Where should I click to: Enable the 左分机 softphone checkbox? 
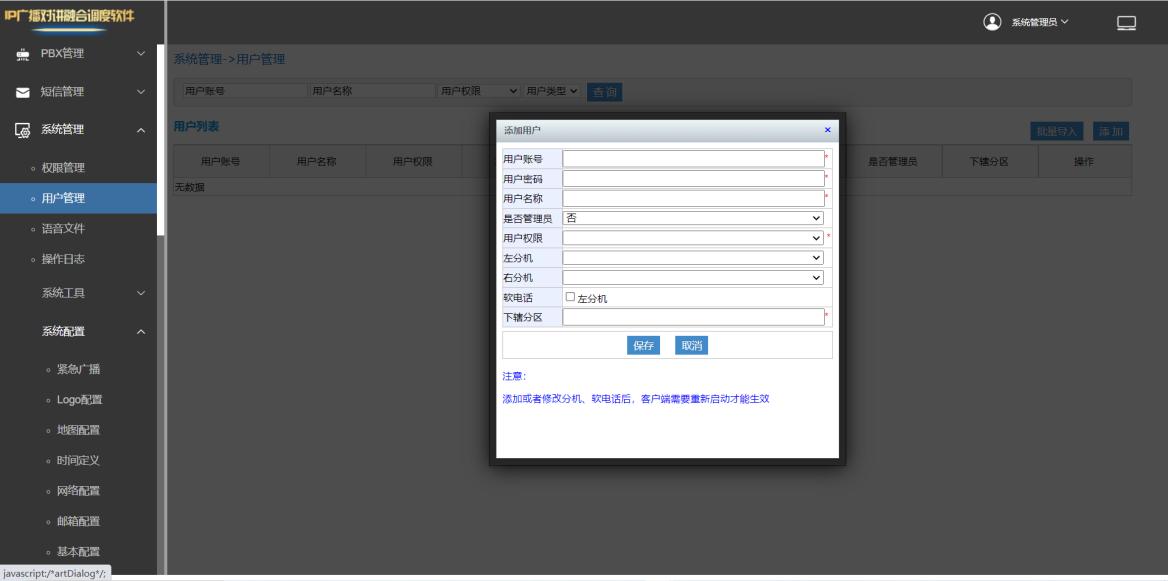tap(571, 297)
